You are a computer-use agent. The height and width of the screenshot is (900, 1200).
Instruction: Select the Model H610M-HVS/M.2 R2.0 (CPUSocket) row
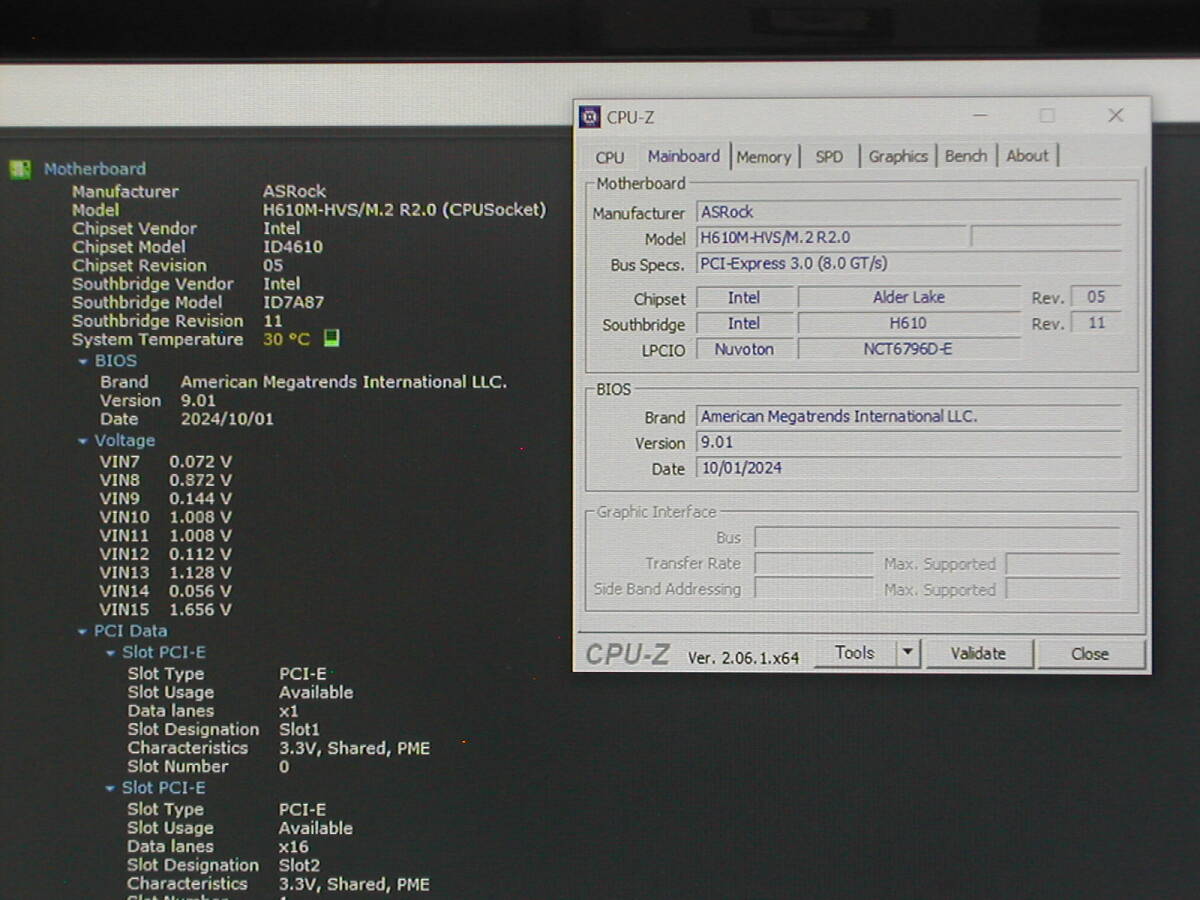tap(309, 210)
